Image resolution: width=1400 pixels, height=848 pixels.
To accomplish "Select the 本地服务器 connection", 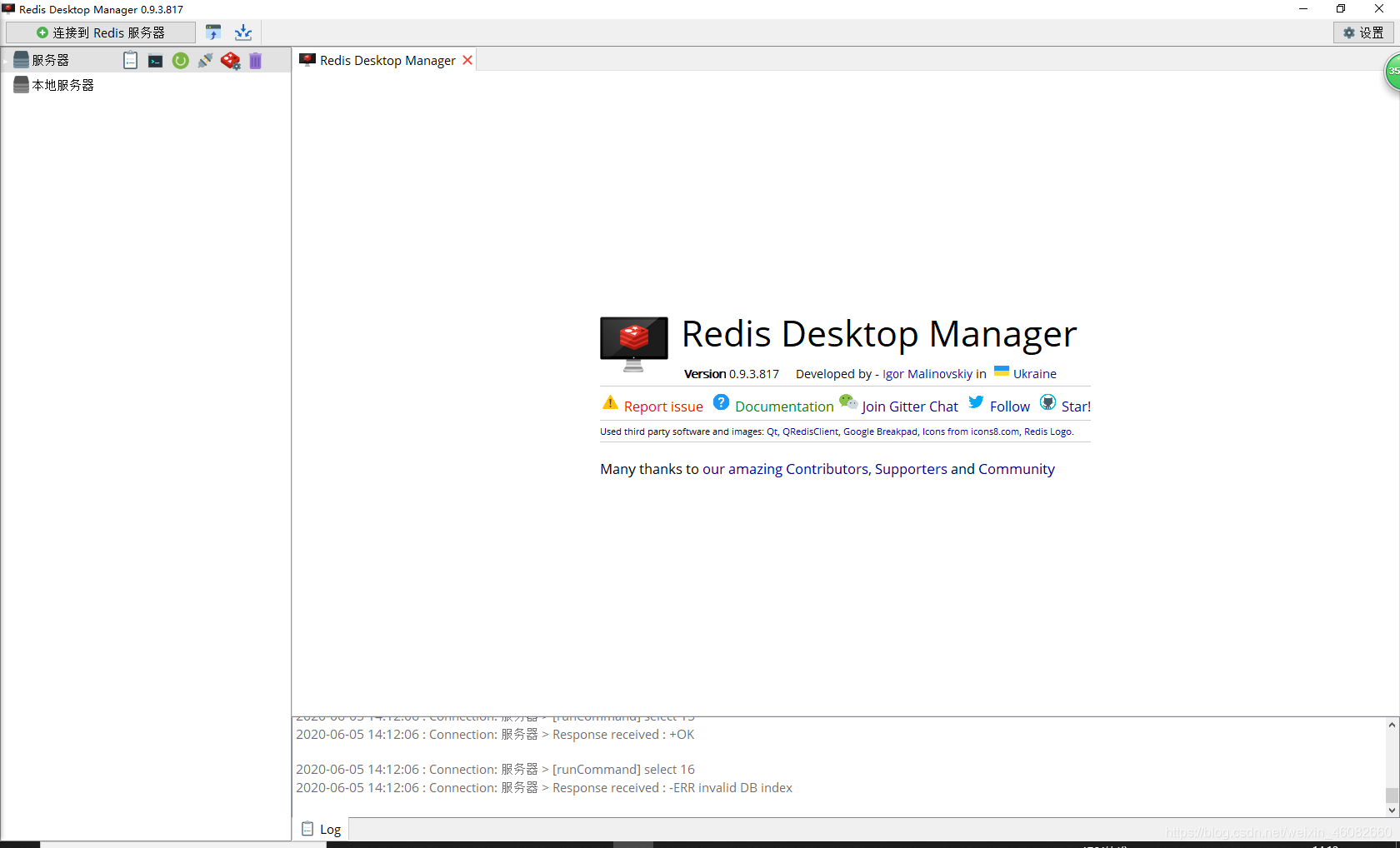I will coord(146,85).
